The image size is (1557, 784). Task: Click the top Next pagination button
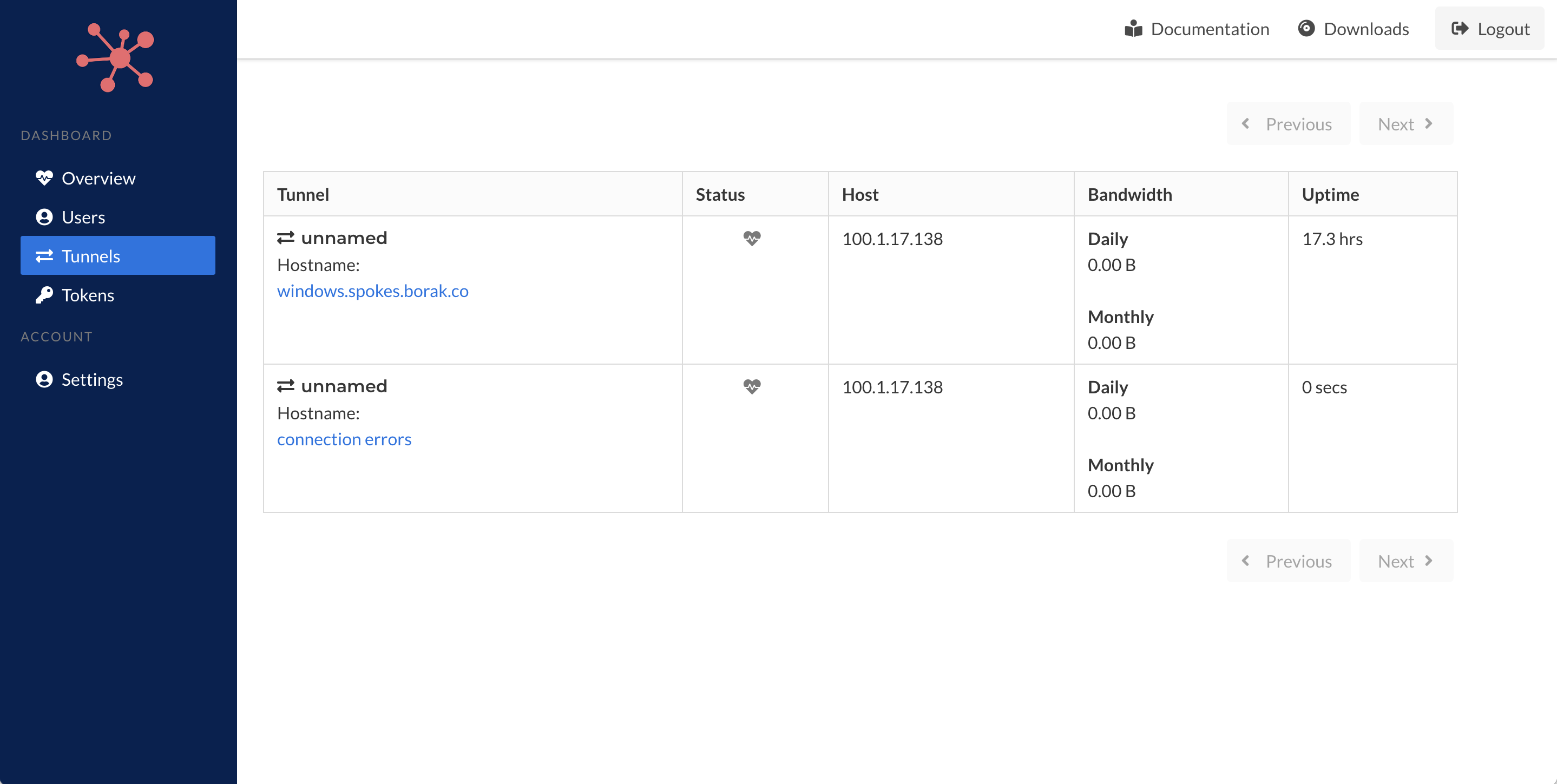coord(1407,124)
